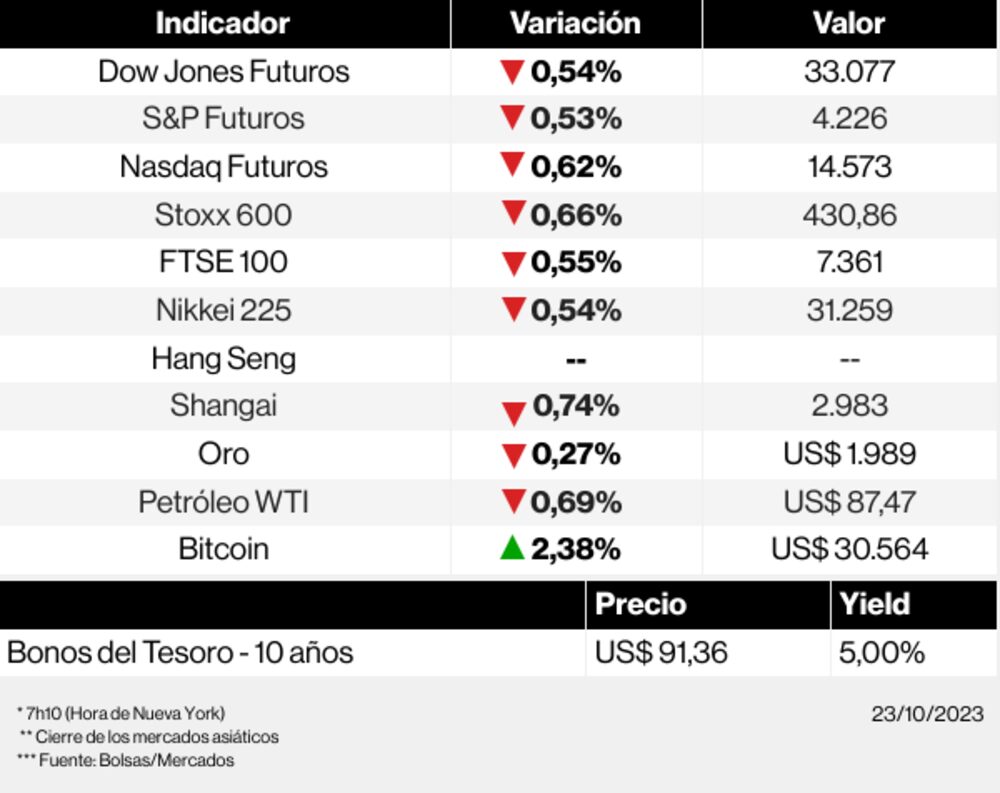Click the Variación column header
Screen dimensions: 1000x793
pyautogui.click(x=575, y=24)
